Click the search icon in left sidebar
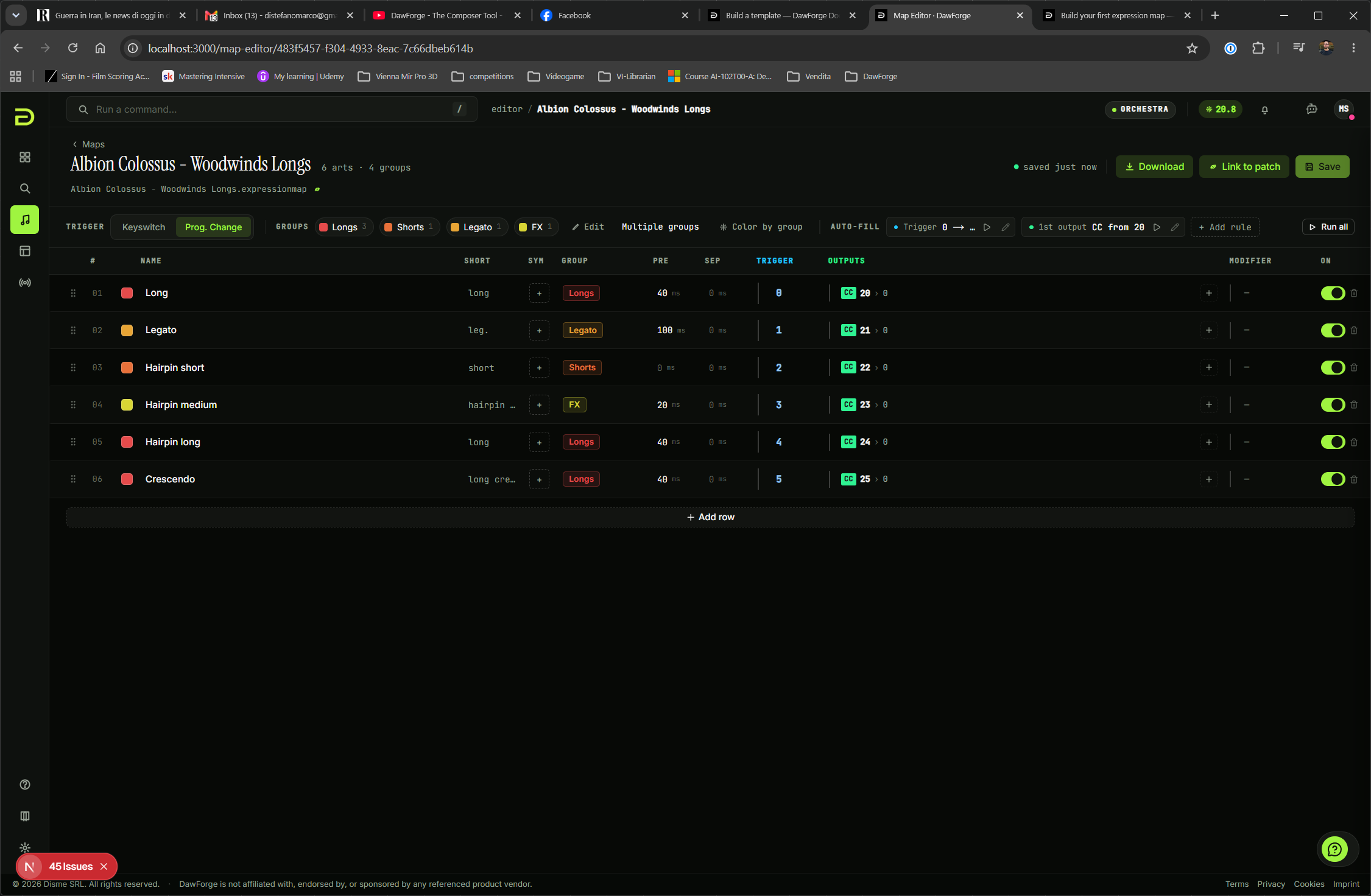The image size is (1371, 896). (24, 188)
